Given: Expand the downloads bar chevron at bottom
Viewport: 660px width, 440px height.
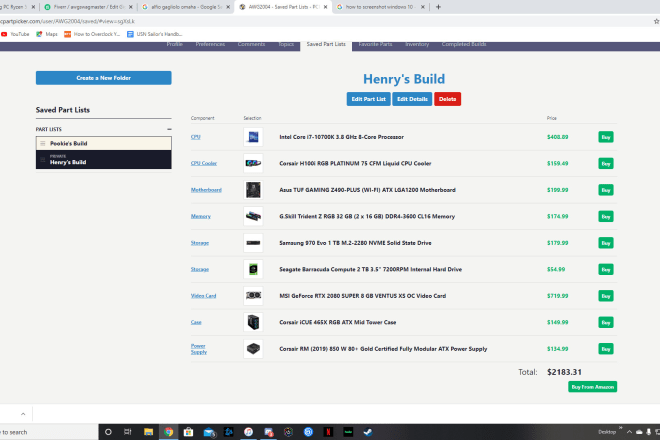Looking at the screenshot, I should (23, 414).
